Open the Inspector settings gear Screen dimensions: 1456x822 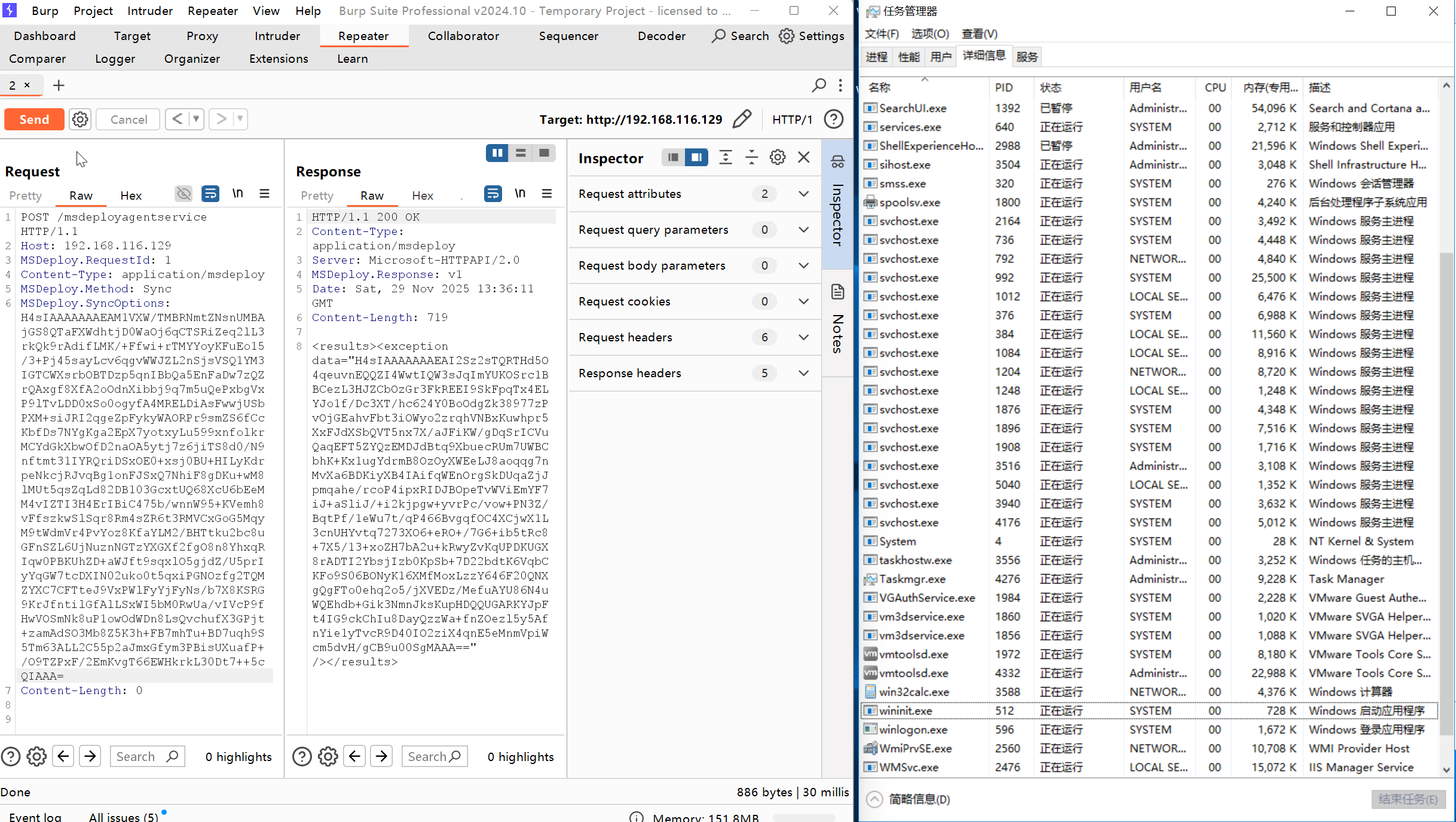click(777, 158)
